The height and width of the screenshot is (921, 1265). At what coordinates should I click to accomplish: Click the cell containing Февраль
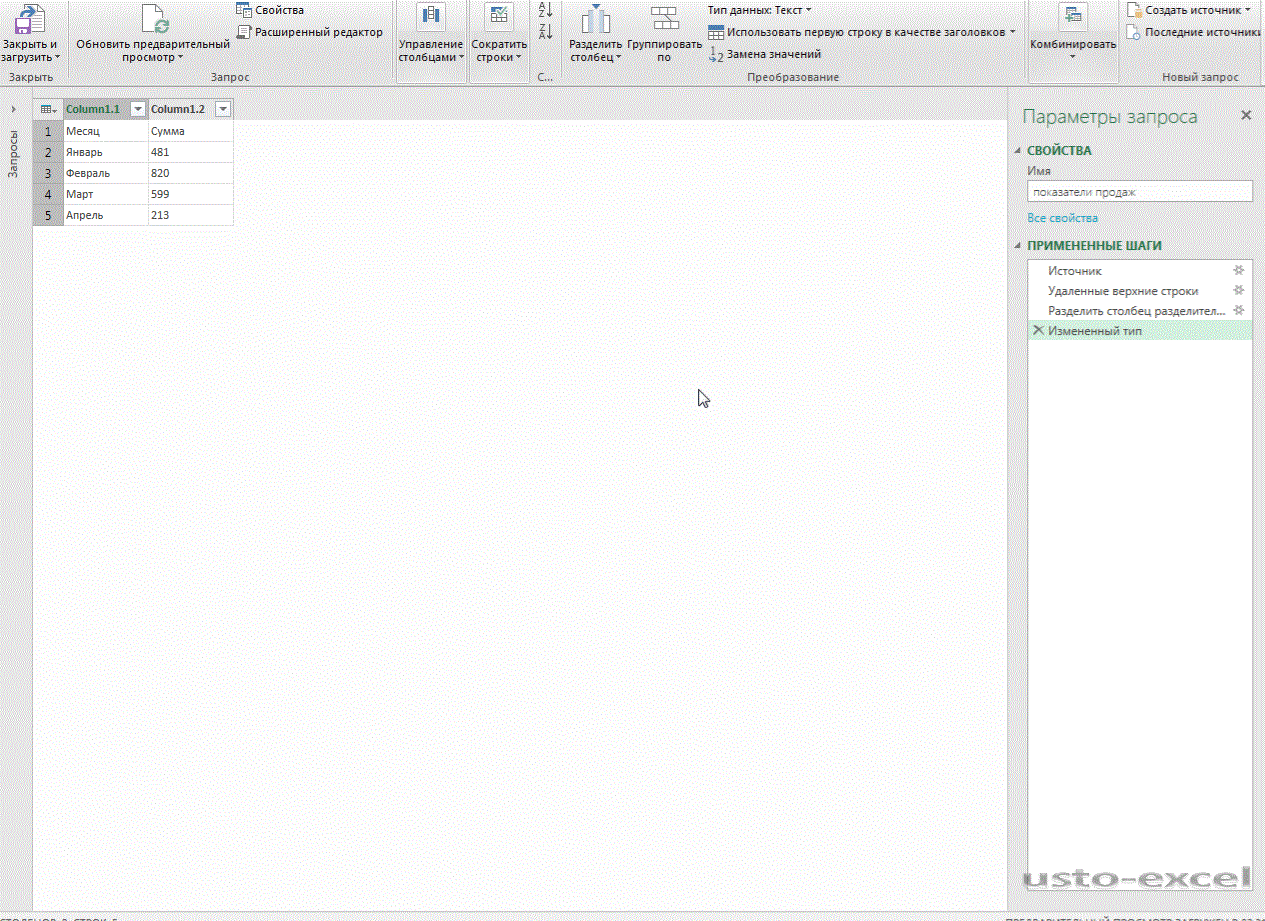[105, 173]
